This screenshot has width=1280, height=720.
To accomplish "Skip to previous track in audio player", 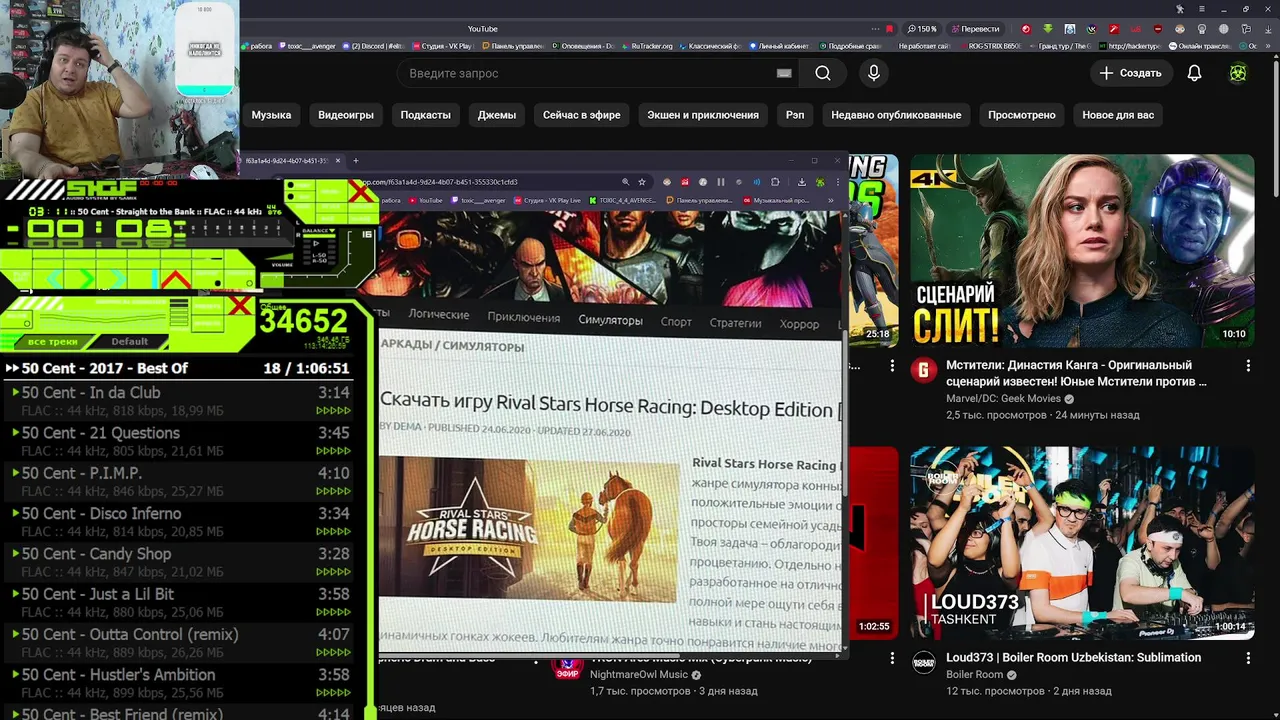I will pos(55,278).
